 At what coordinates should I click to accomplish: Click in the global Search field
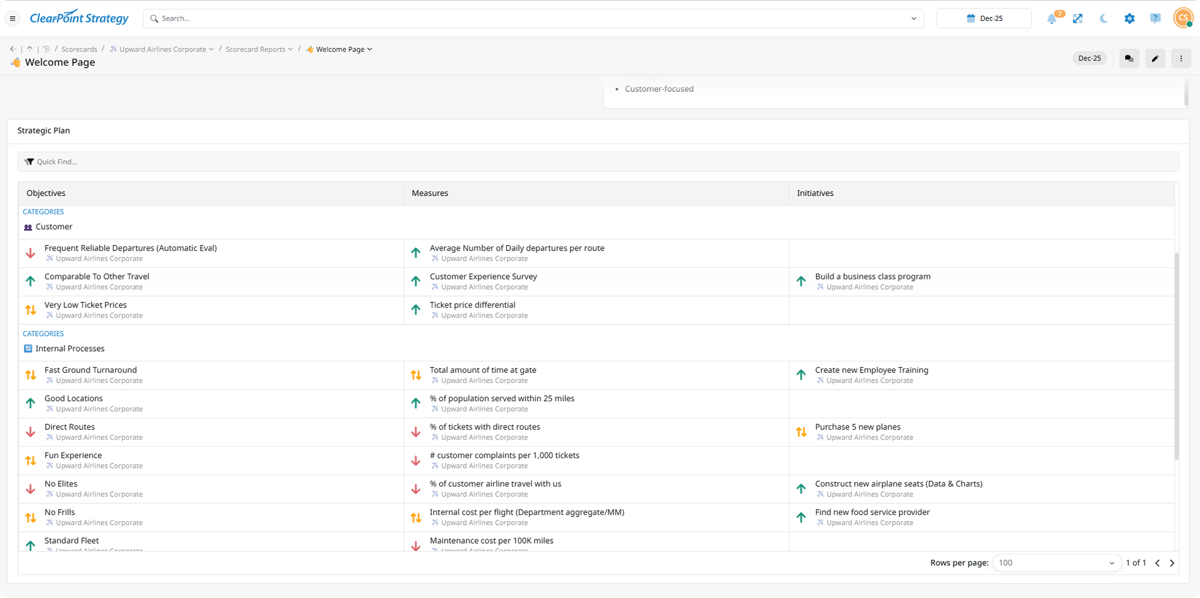point(534,18)
